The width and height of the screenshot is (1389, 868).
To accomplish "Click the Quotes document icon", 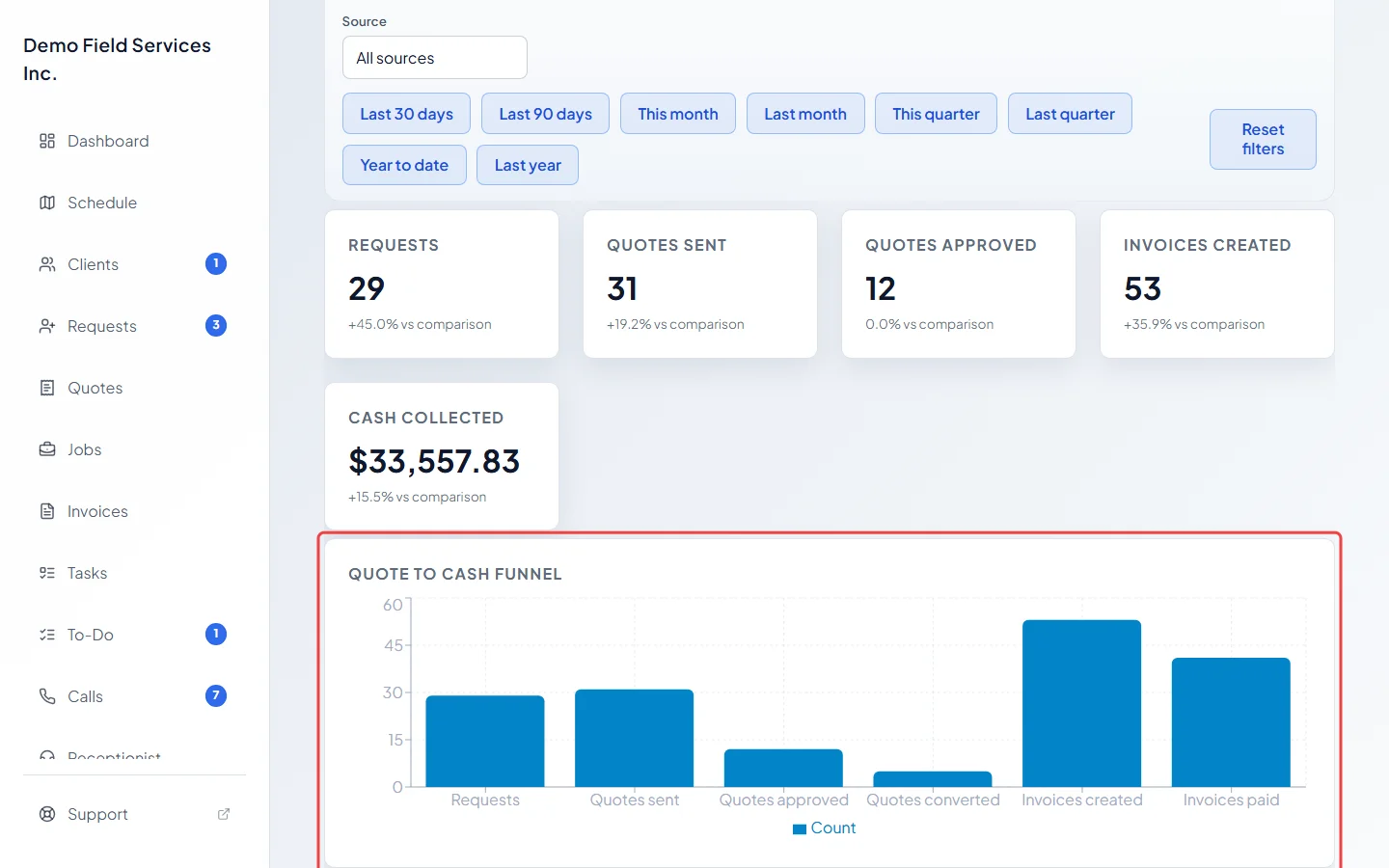I will pos(47,388).
